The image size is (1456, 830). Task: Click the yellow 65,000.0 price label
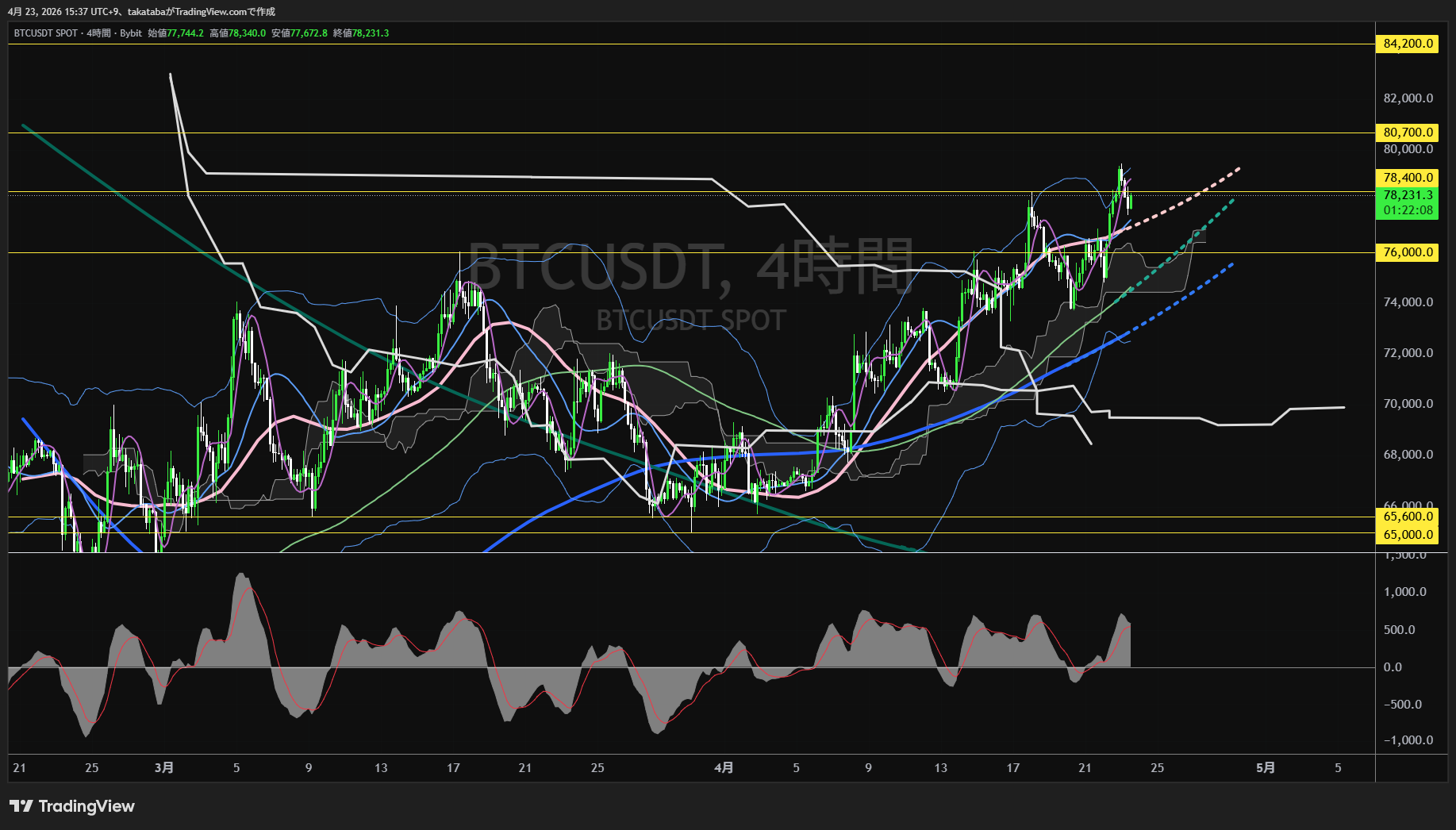(1407, 535)
